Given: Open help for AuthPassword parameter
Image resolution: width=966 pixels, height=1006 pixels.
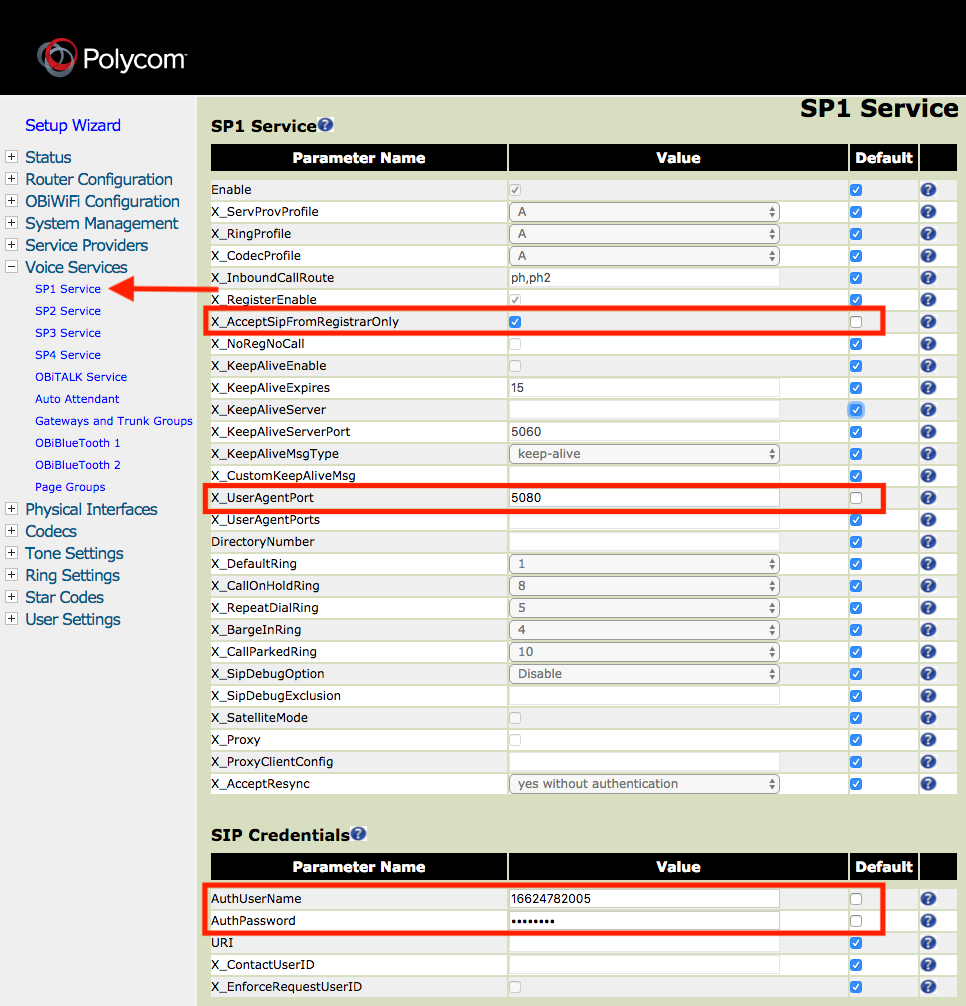Looking at the screenshot, I should click(x=928, y=920).
